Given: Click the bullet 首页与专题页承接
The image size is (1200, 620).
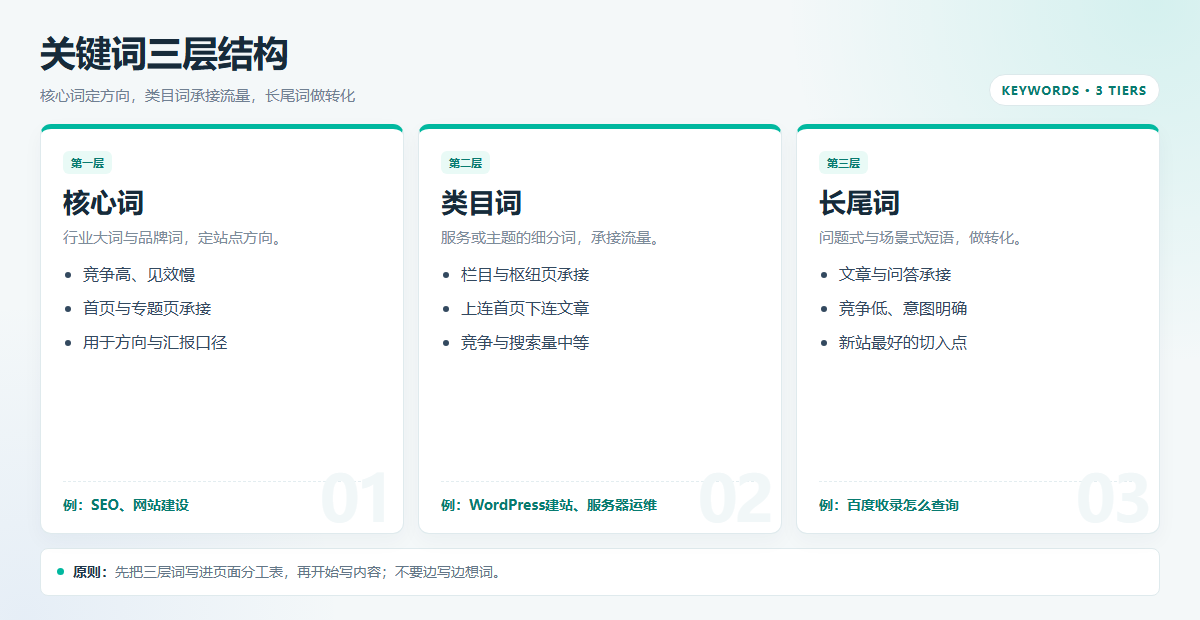Looking at the screenshot, I should pyautogui.click(x=147, y=309).
